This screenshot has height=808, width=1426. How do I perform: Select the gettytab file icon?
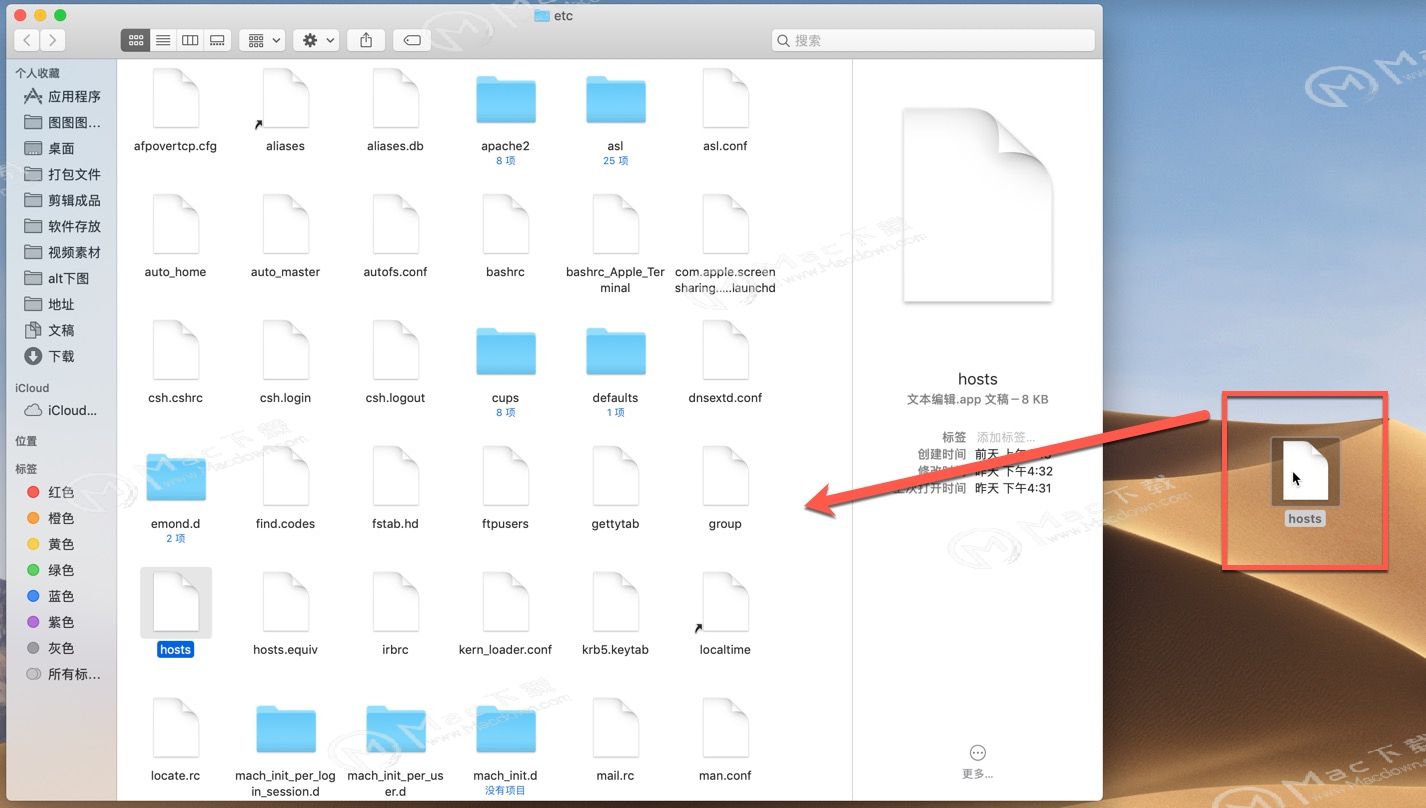[x=615, y=477]
